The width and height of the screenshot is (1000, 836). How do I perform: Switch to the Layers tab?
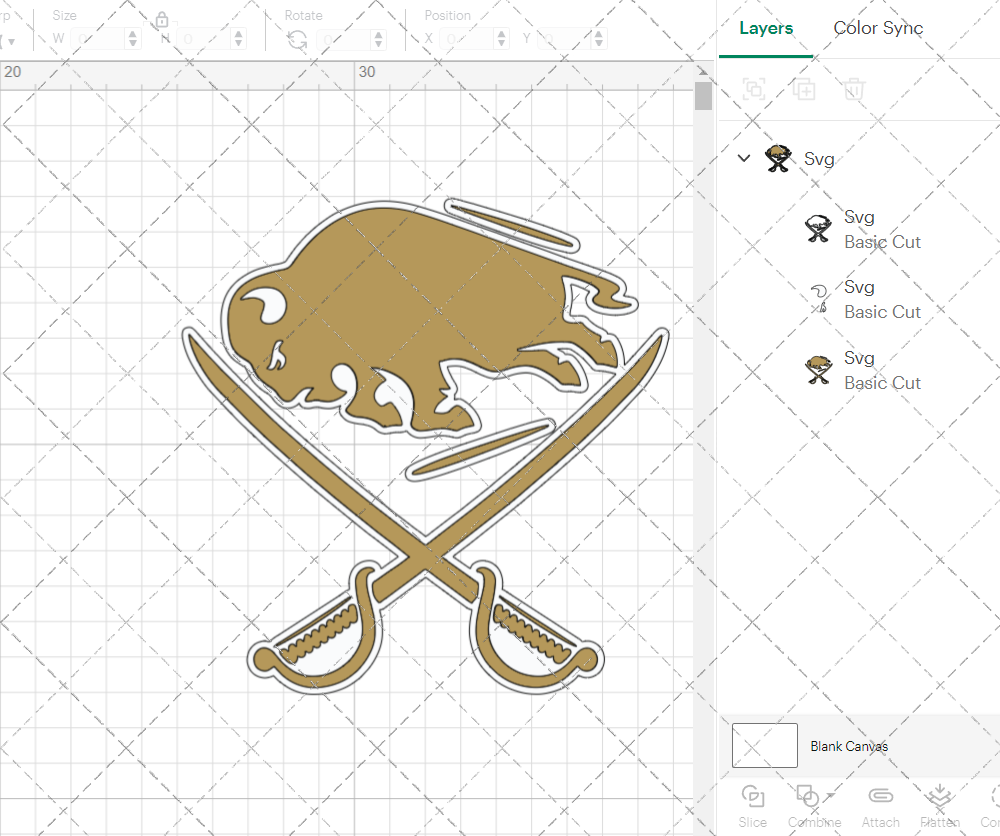coord(766,28)
